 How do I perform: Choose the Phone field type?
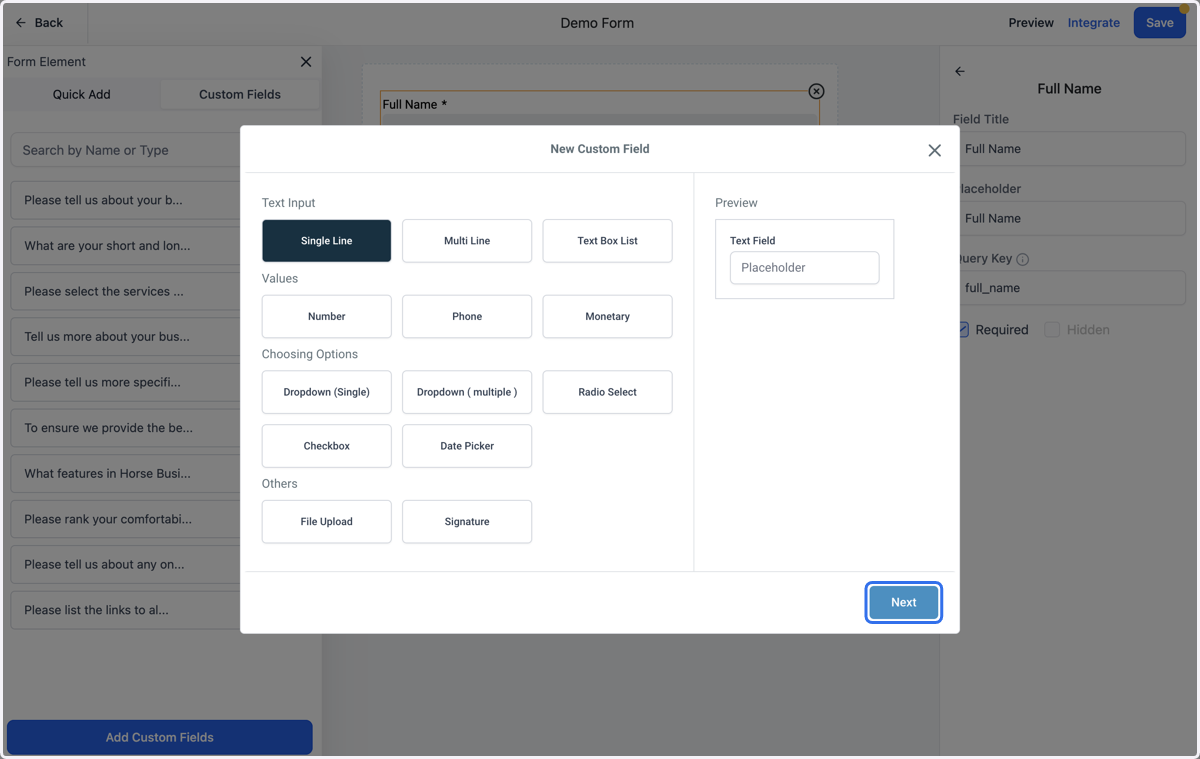467,317
